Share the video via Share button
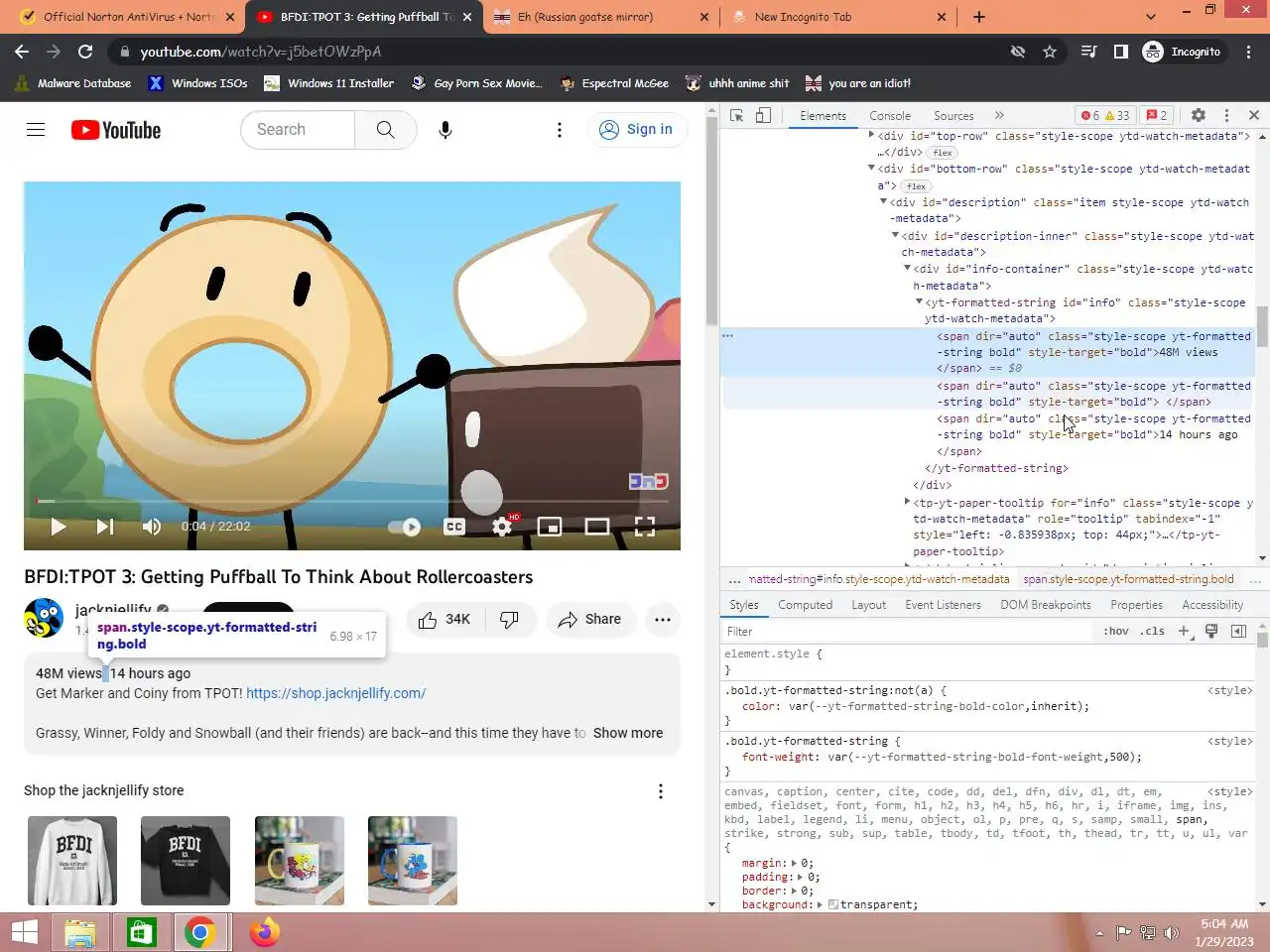1270x952 pixels. point(589,620)
